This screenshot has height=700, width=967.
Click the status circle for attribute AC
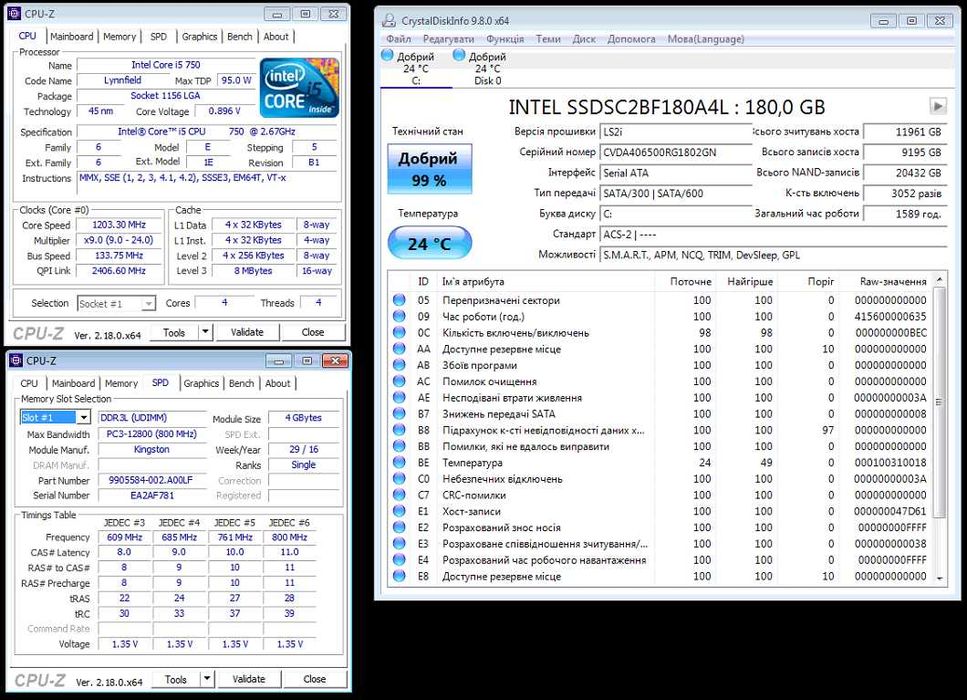(x=399, y=381)
